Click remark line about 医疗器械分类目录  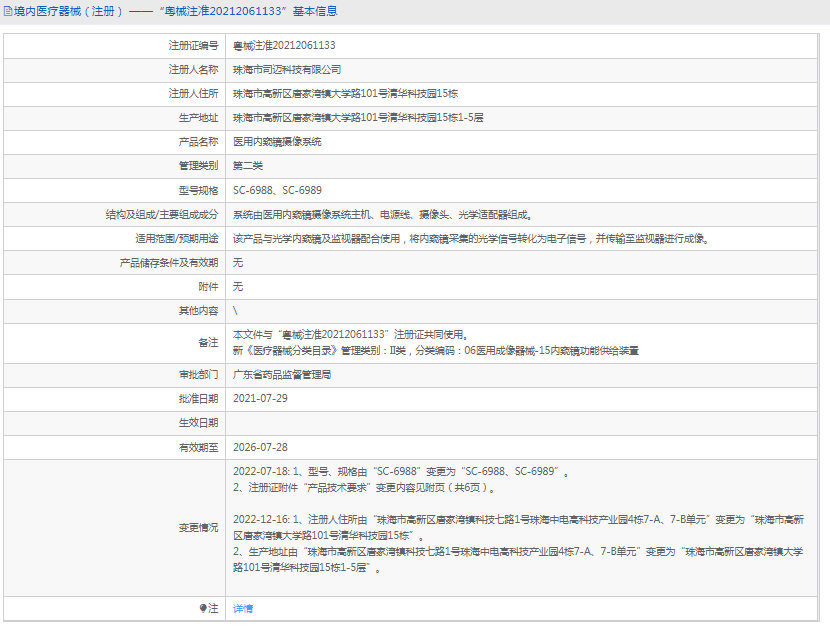click(436, 350)
